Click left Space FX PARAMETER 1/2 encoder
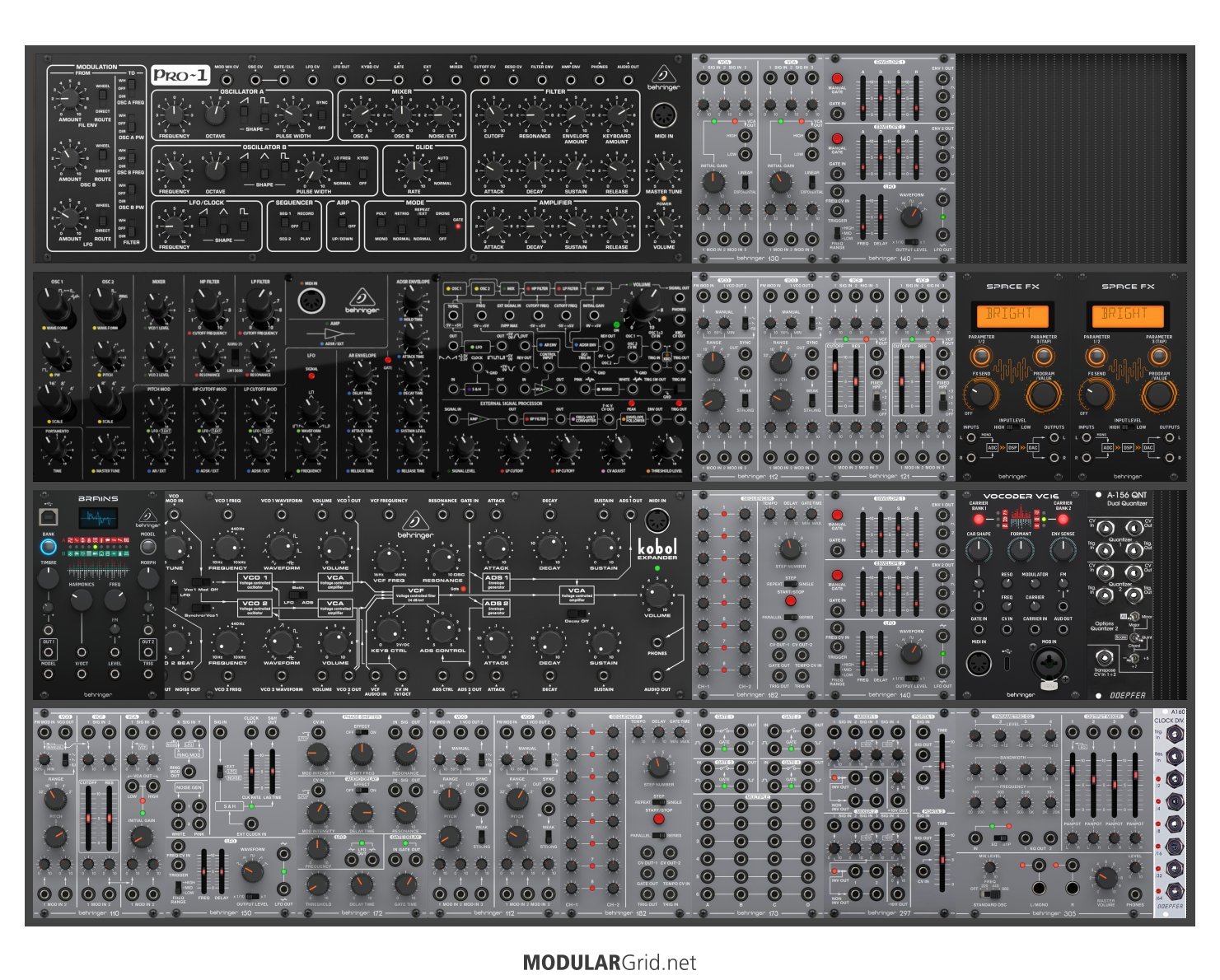 pos(981,356)
